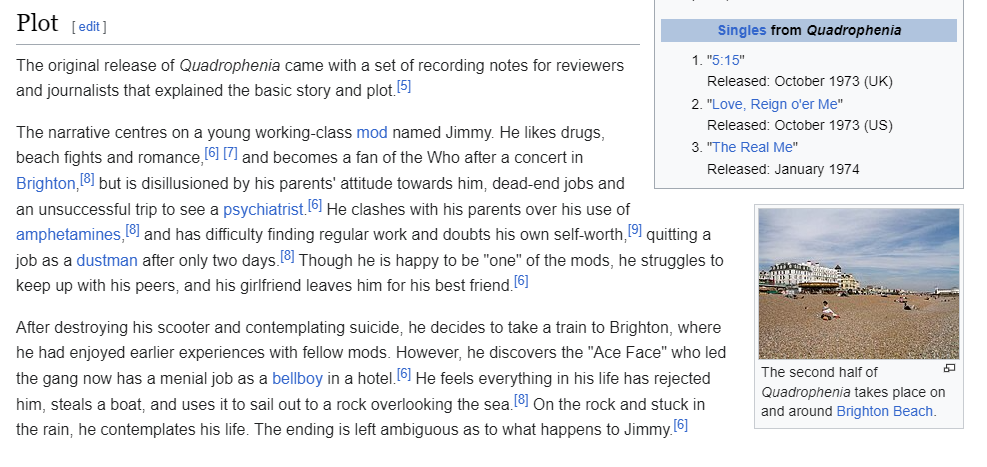This screenshot has width=987, height=467.
Task: Open the psychiatrist link
Action: 263,210
